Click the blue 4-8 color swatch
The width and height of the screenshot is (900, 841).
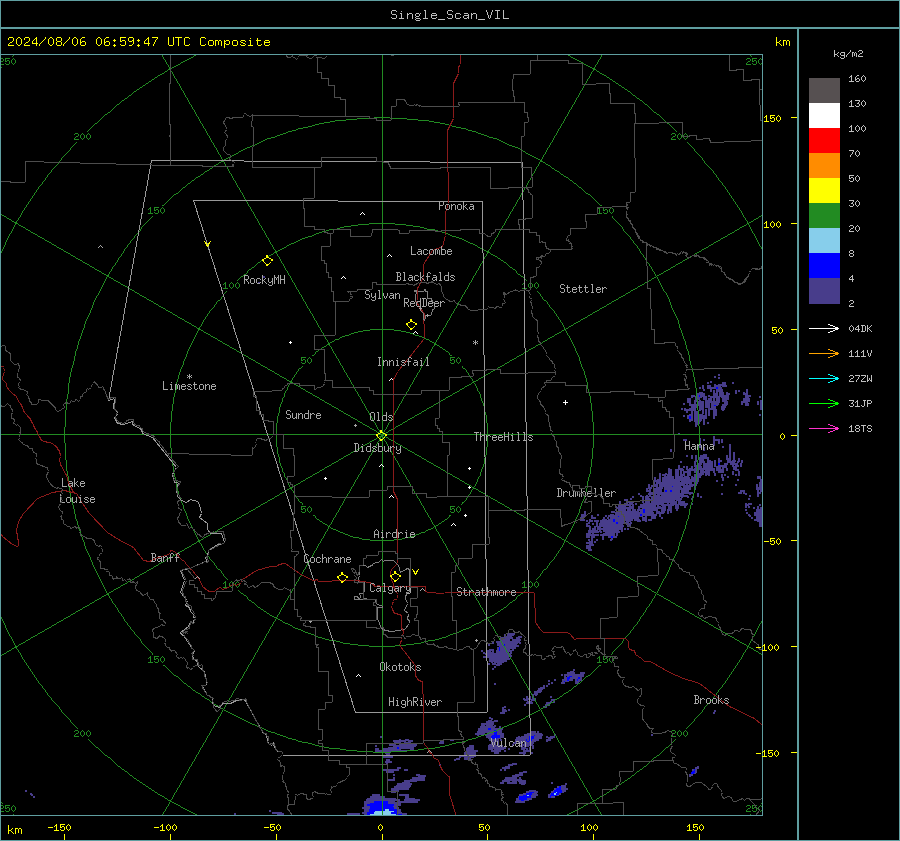click(x=824, y=266)
